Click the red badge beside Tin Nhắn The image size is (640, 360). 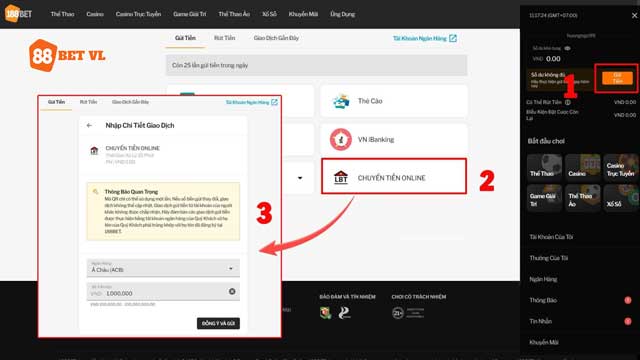628,321
